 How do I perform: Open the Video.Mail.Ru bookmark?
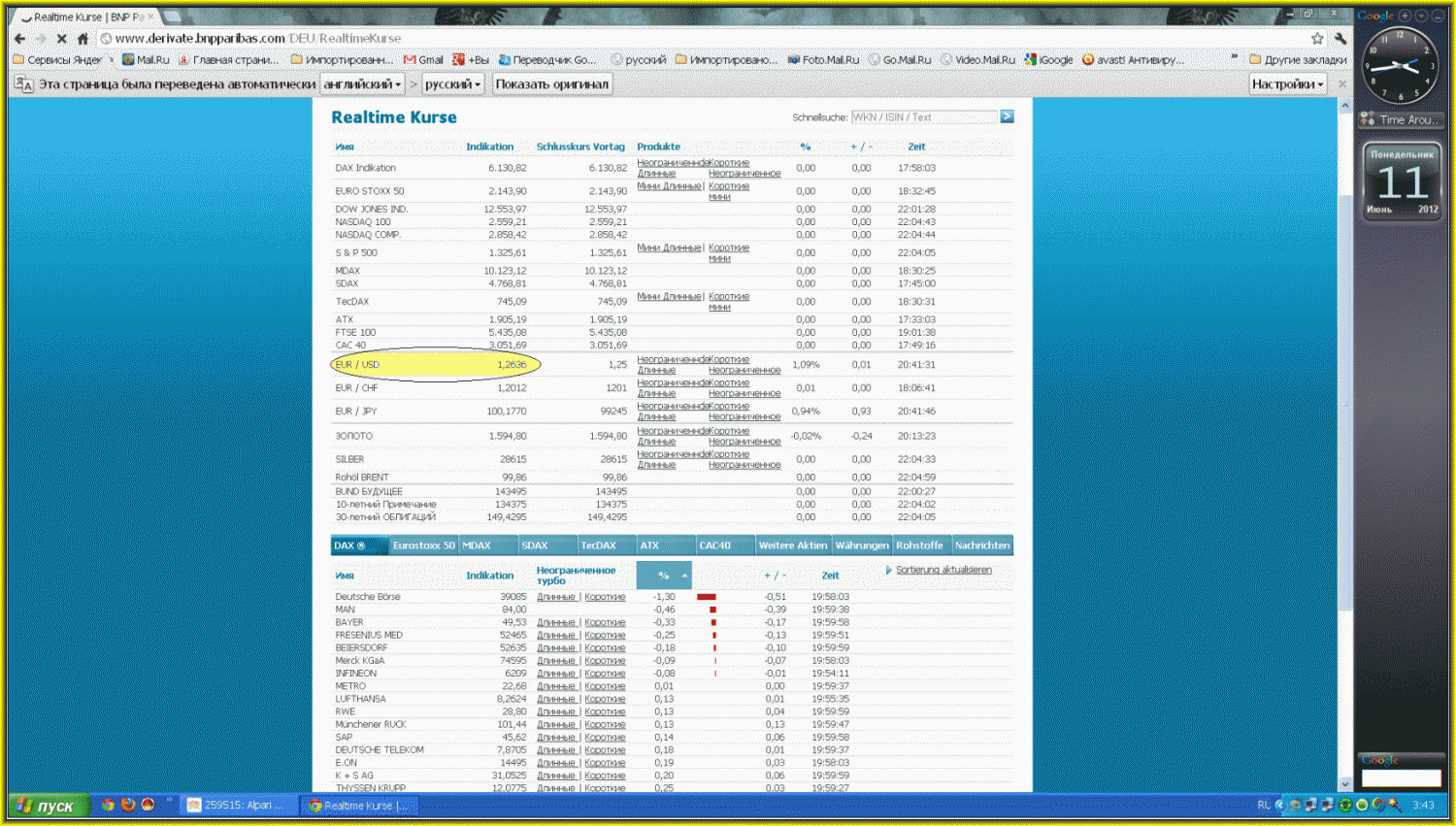[977, 60]
